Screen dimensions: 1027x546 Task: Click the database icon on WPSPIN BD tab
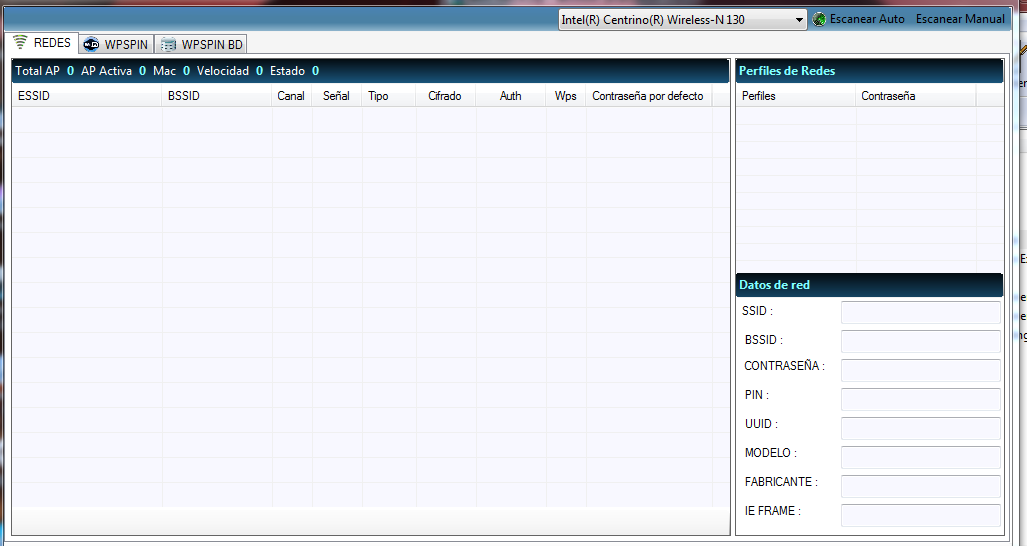tap(169, 44)
